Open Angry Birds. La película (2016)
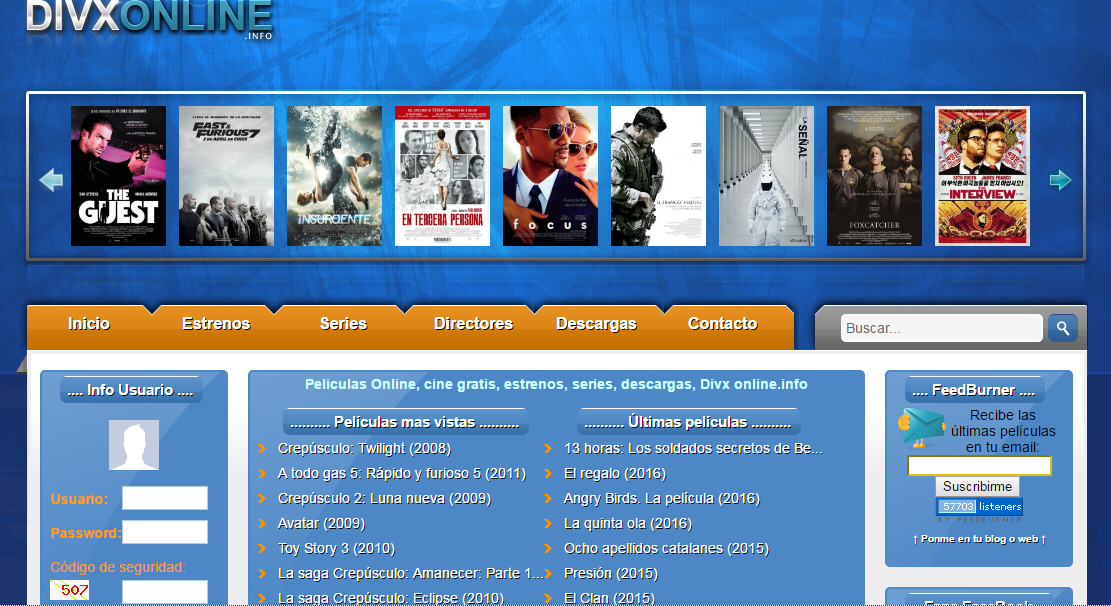Image resolution: width=1111 pixels, height=606 pixels. (x=662, y=498)
